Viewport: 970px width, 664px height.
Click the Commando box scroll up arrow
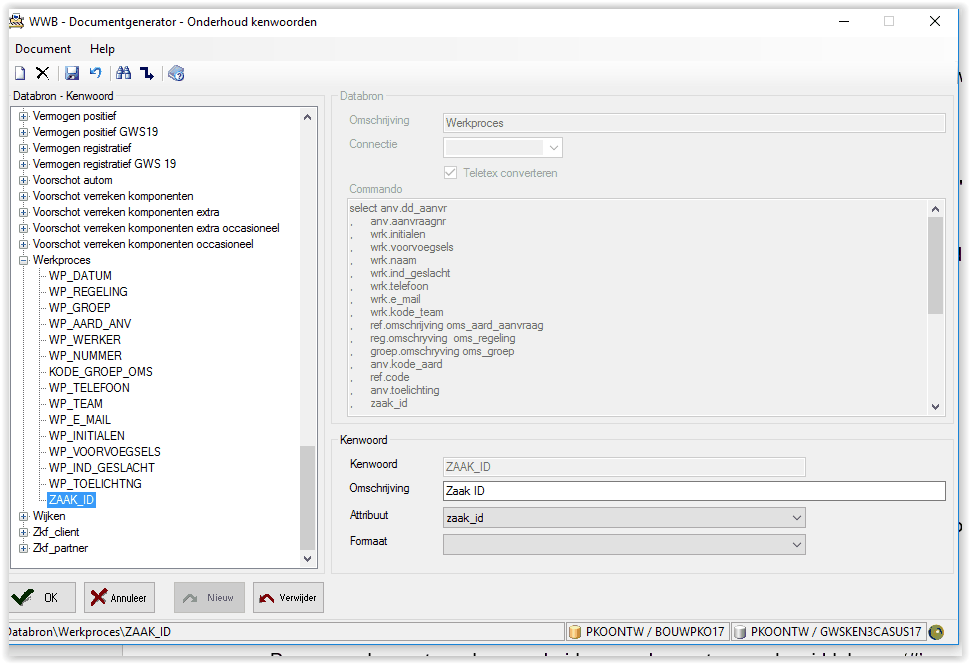click(935, 209)
